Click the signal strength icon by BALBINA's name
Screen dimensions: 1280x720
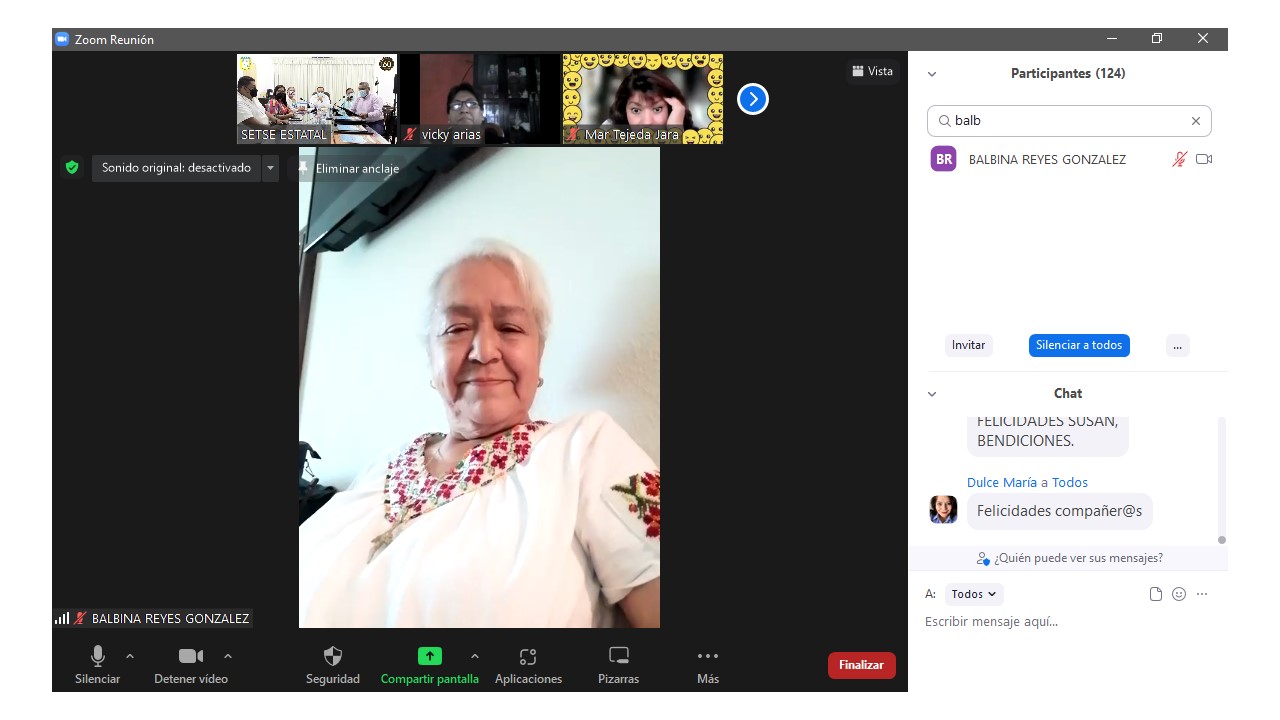(62, 619)
